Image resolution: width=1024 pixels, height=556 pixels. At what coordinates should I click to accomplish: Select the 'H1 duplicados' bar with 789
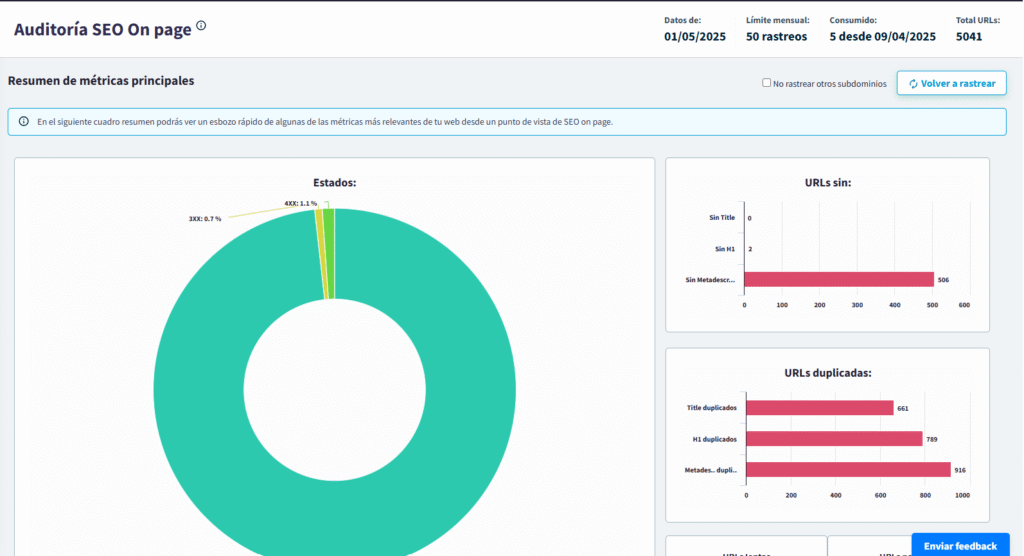coord(834,439)
